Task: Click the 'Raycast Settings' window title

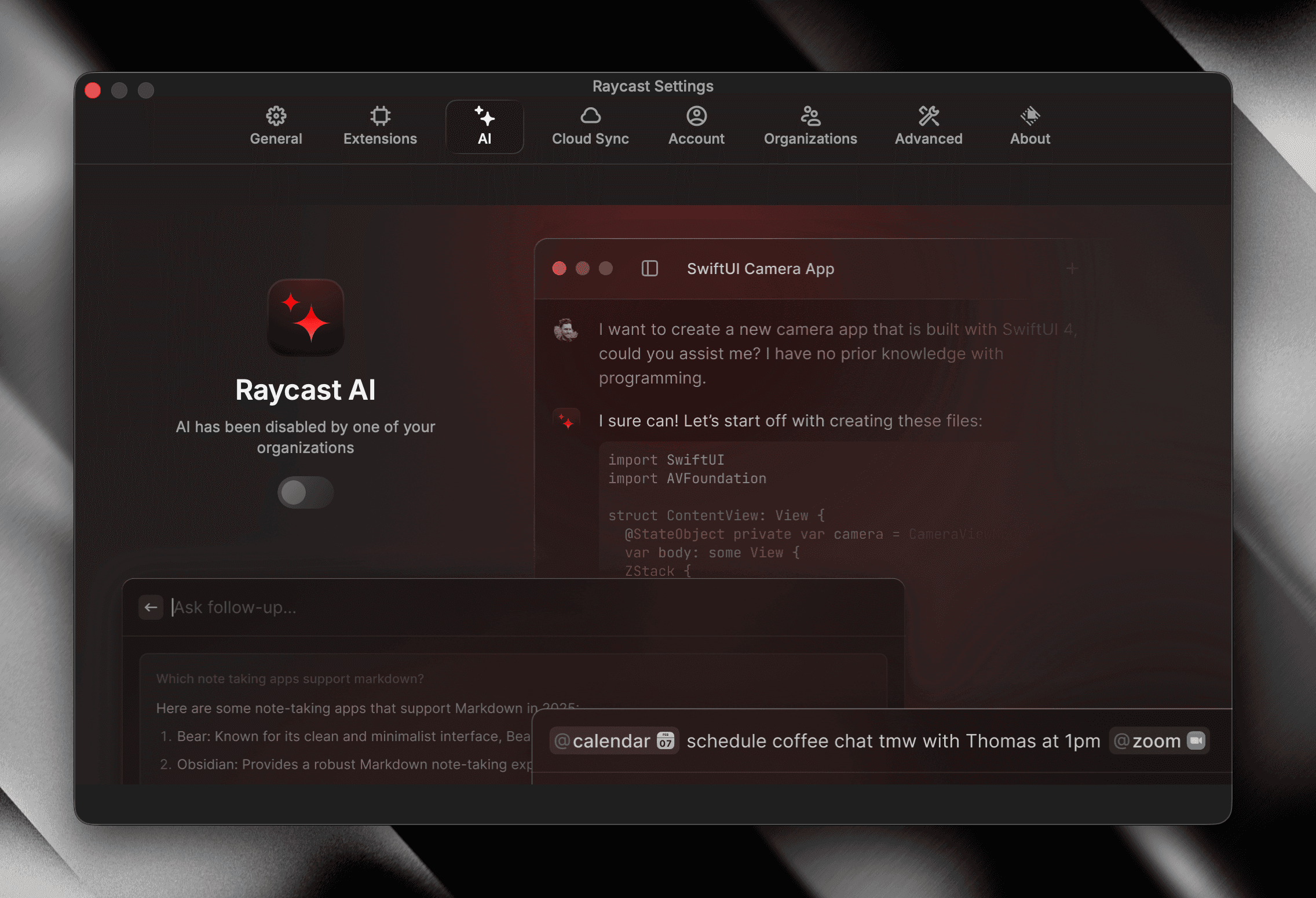Action: tap(653, 86)
